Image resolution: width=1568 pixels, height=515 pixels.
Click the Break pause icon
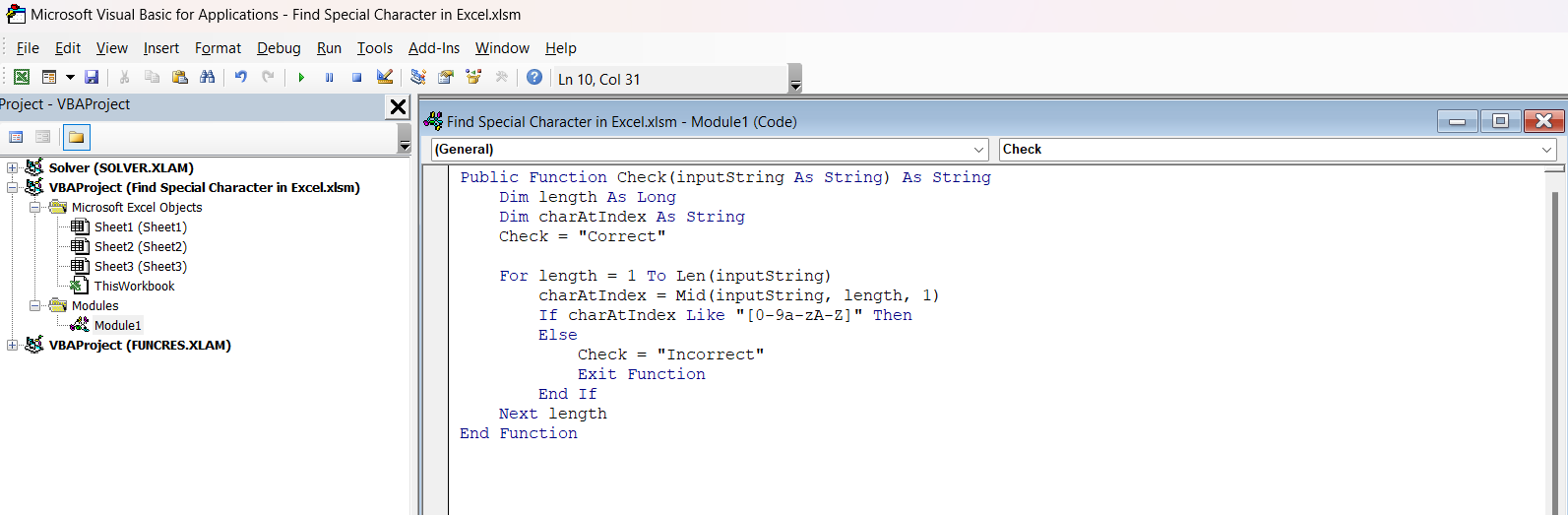pos(329,77)
